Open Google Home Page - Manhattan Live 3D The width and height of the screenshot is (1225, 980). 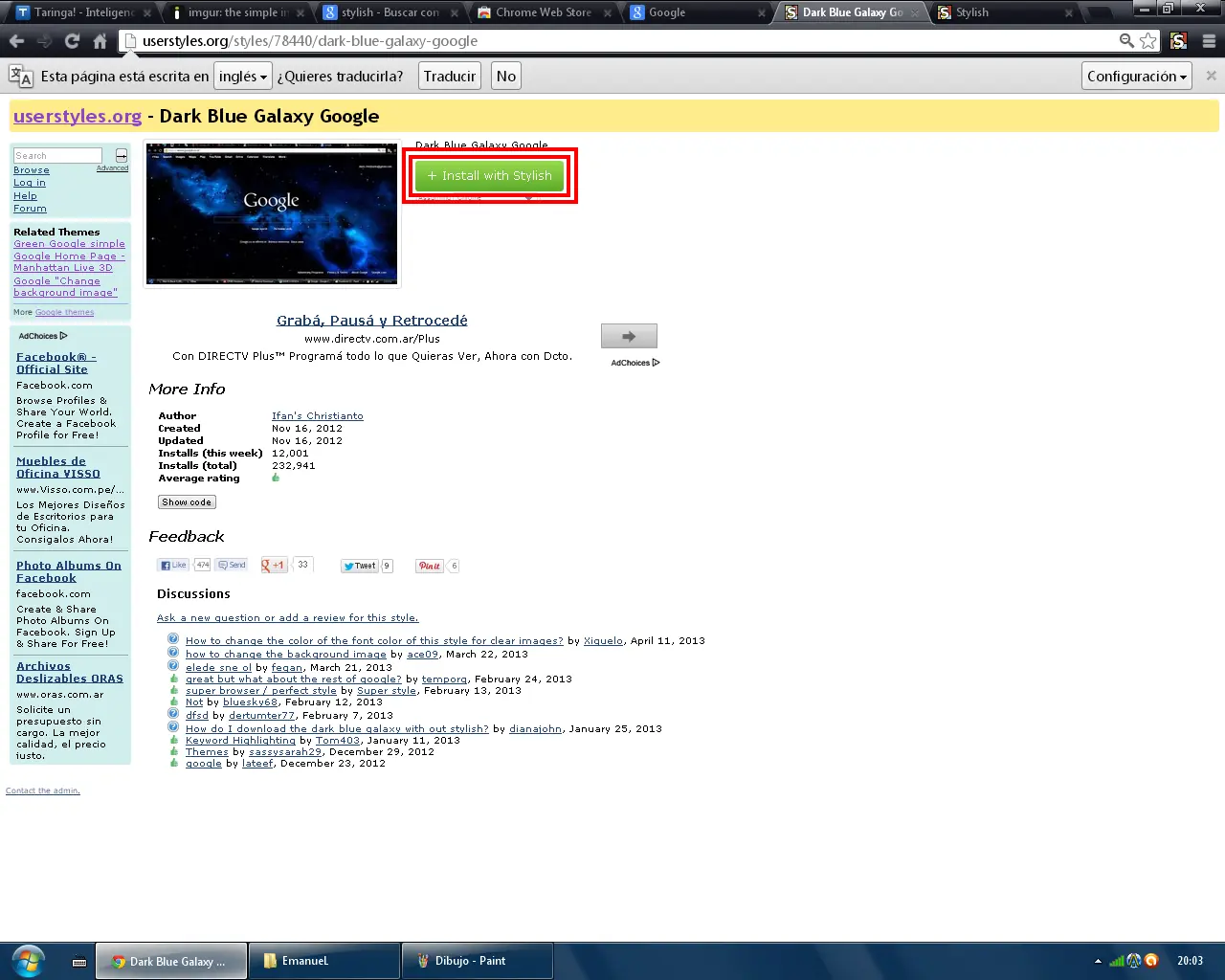click(x=69, y=262)
